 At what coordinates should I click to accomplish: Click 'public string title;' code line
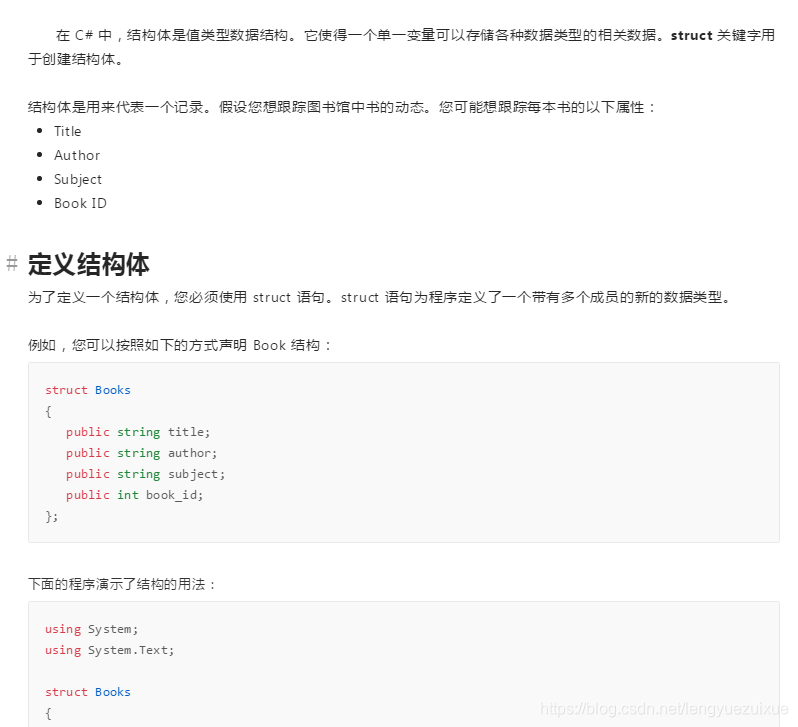point(138,432)
